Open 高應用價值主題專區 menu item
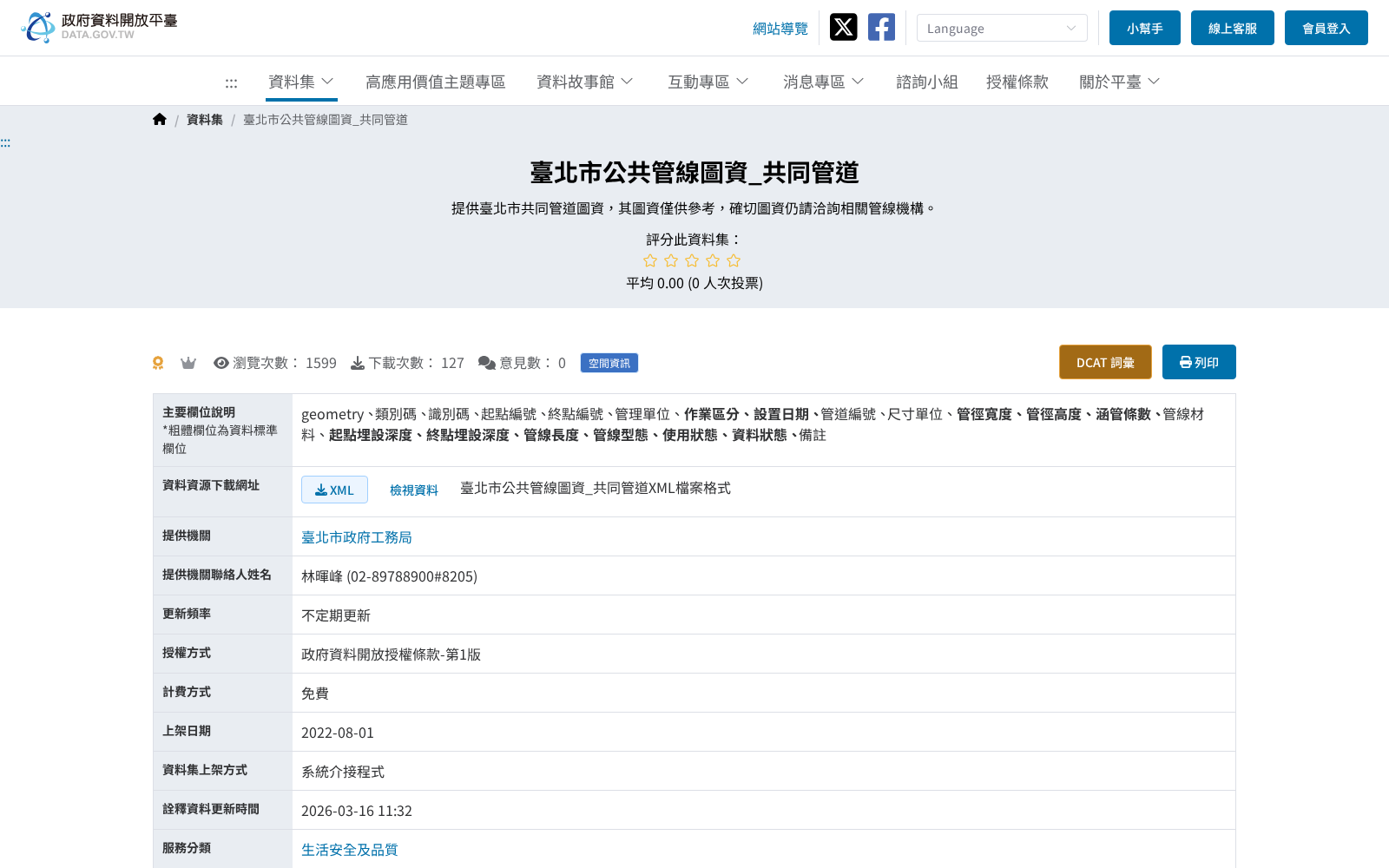The width and height of the screenshot is (1389, 868). coord(435,82)
